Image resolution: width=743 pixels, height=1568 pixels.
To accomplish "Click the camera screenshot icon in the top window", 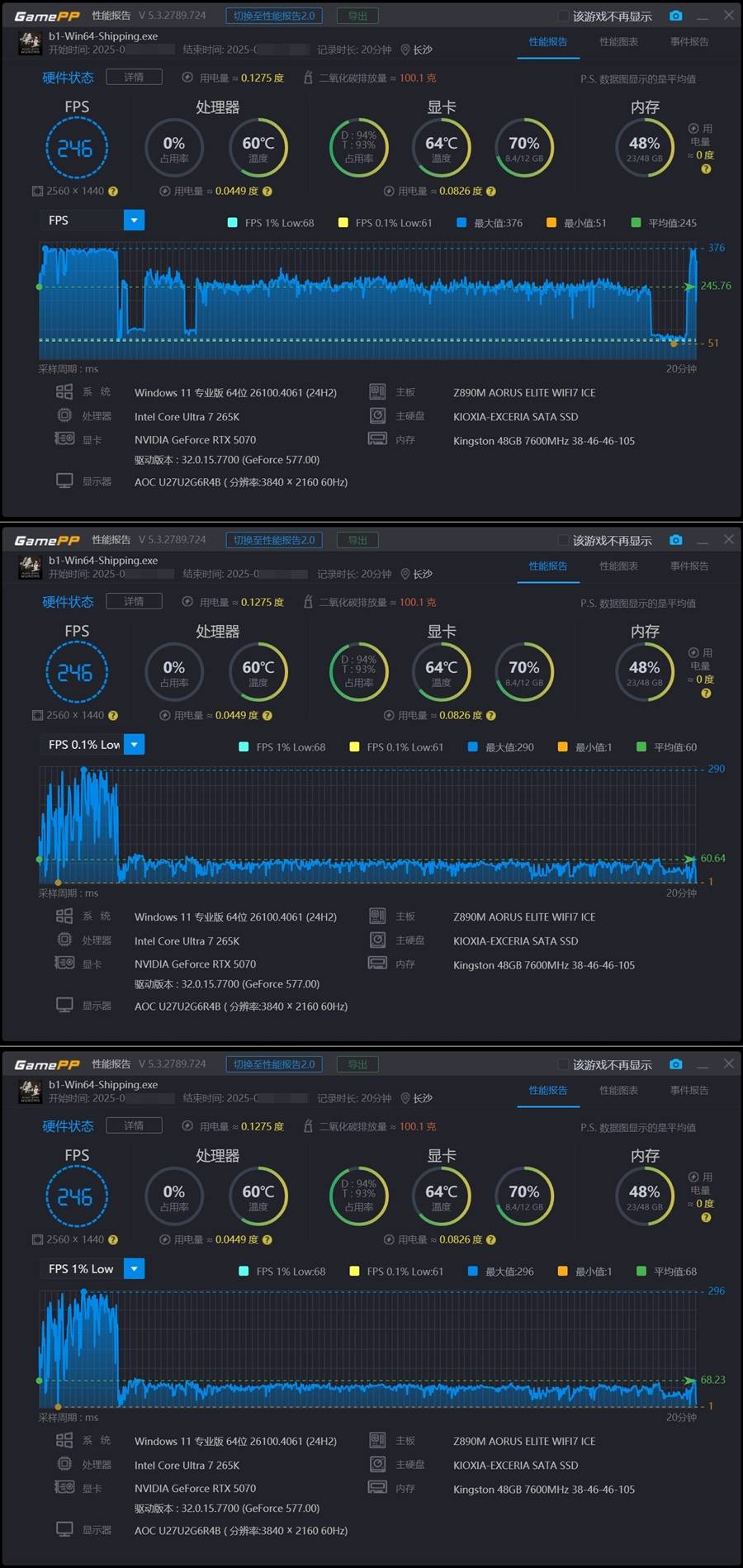I will [x=675, y=16].
